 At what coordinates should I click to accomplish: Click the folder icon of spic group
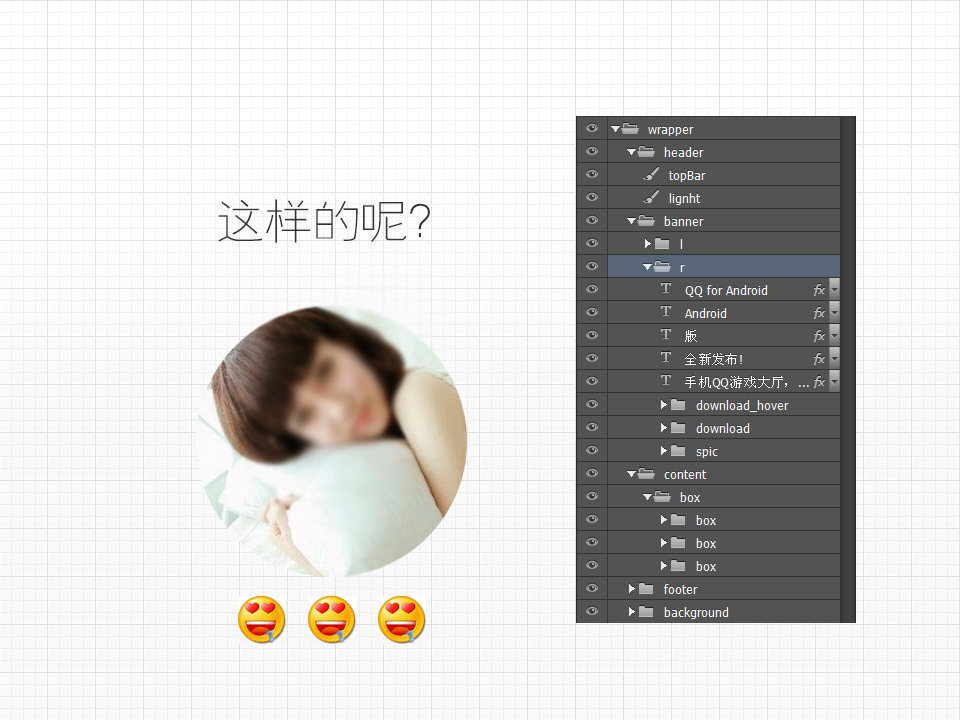point(678,451)
